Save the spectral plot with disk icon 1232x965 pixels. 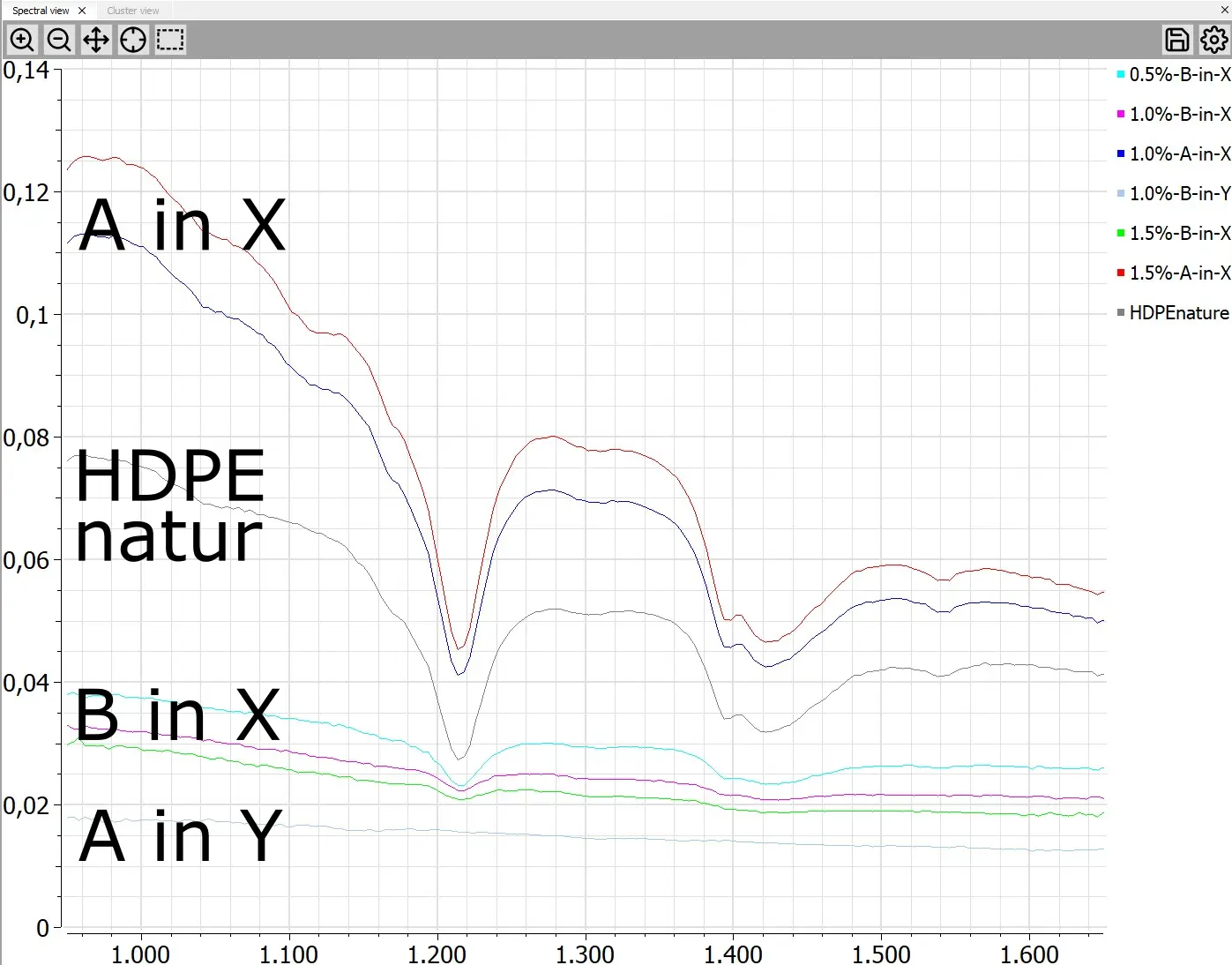pos(1177,40)
